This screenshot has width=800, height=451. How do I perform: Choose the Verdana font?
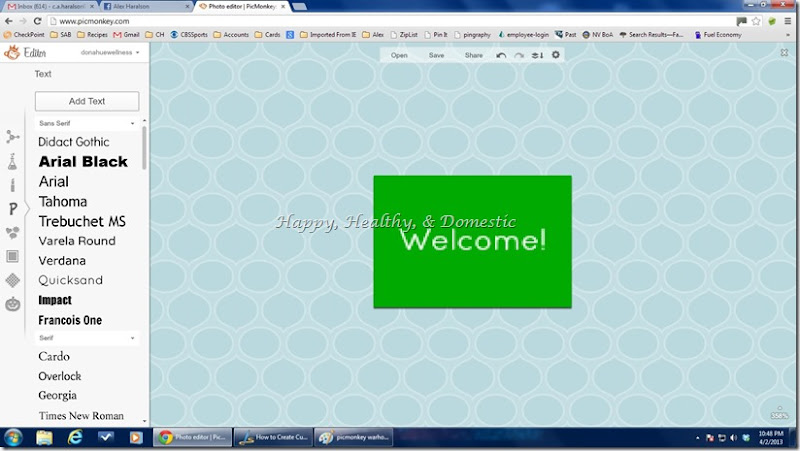click(x=62, y=261)
